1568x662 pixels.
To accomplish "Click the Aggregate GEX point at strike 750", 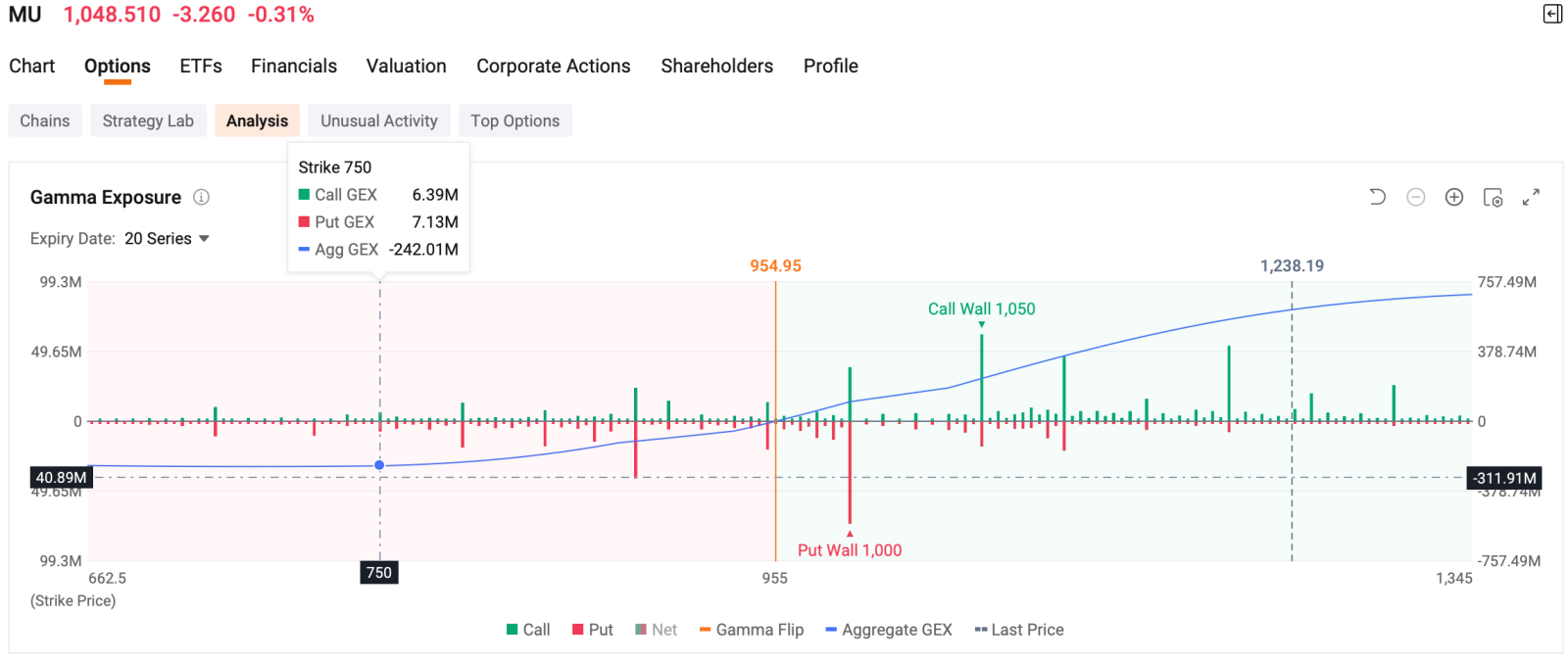I will click(x=379, y=465).
